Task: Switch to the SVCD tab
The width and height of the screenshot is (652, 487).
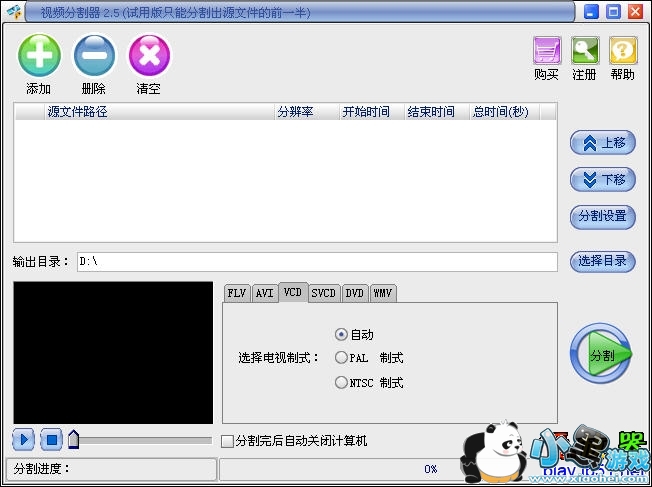Action: coord(324,294)
